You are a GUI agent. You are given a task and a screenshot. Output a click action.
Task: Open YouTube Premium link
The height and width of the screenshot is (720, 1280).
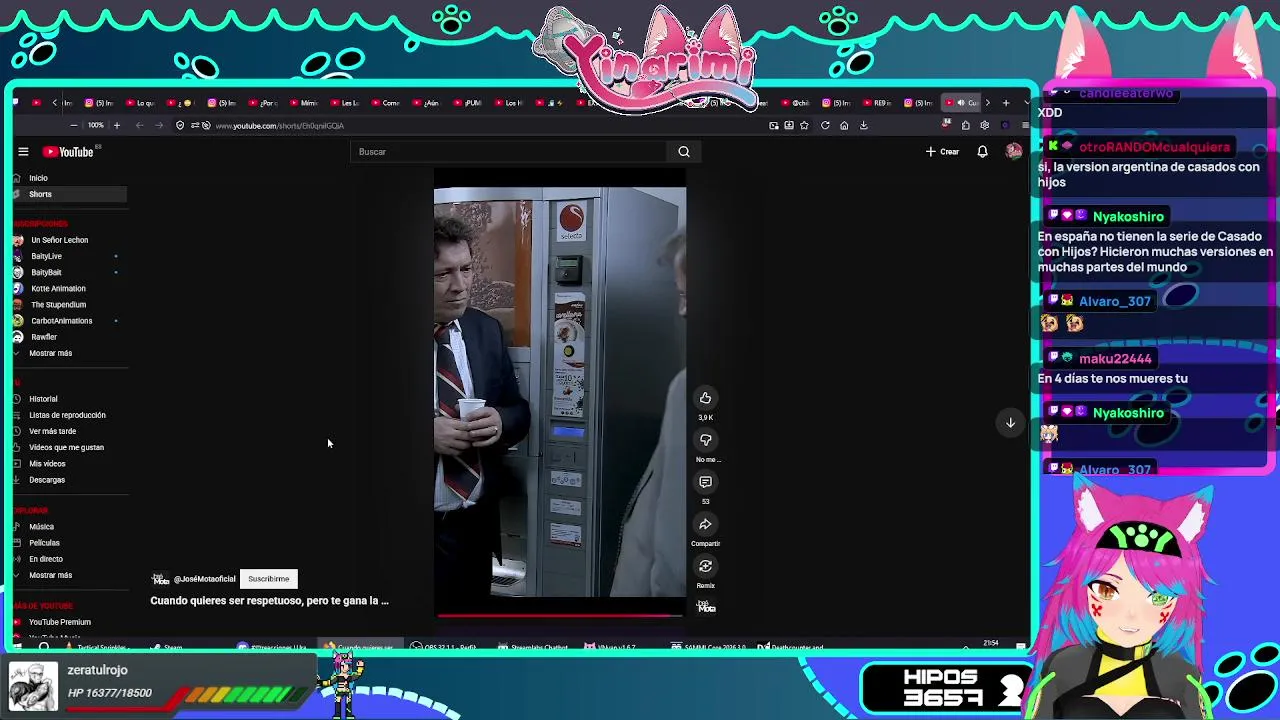point(59,622)
